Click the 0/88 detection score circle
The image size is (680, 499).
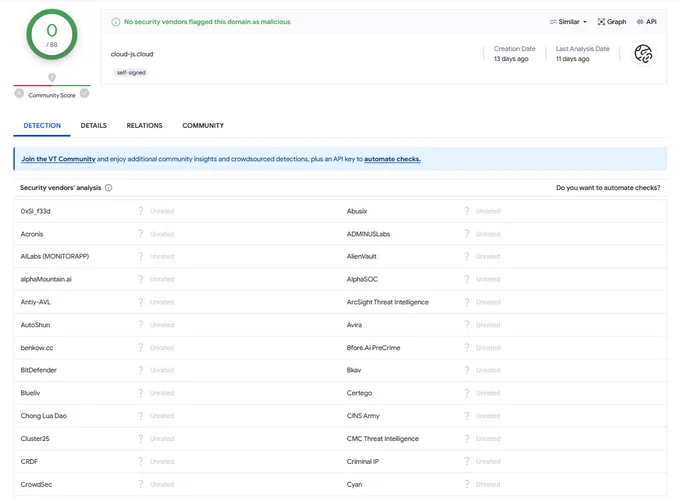point(52,35)
